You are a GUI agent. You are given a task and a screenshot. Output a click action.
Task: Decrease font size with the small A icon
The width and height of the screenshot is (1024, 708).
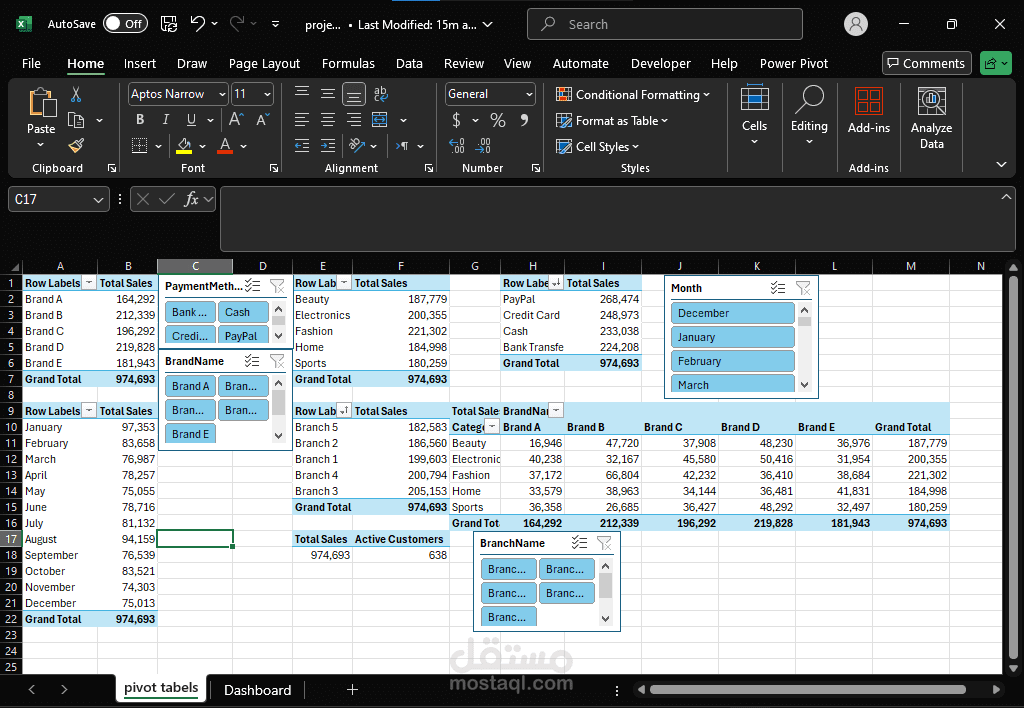[x=263, y=120]
